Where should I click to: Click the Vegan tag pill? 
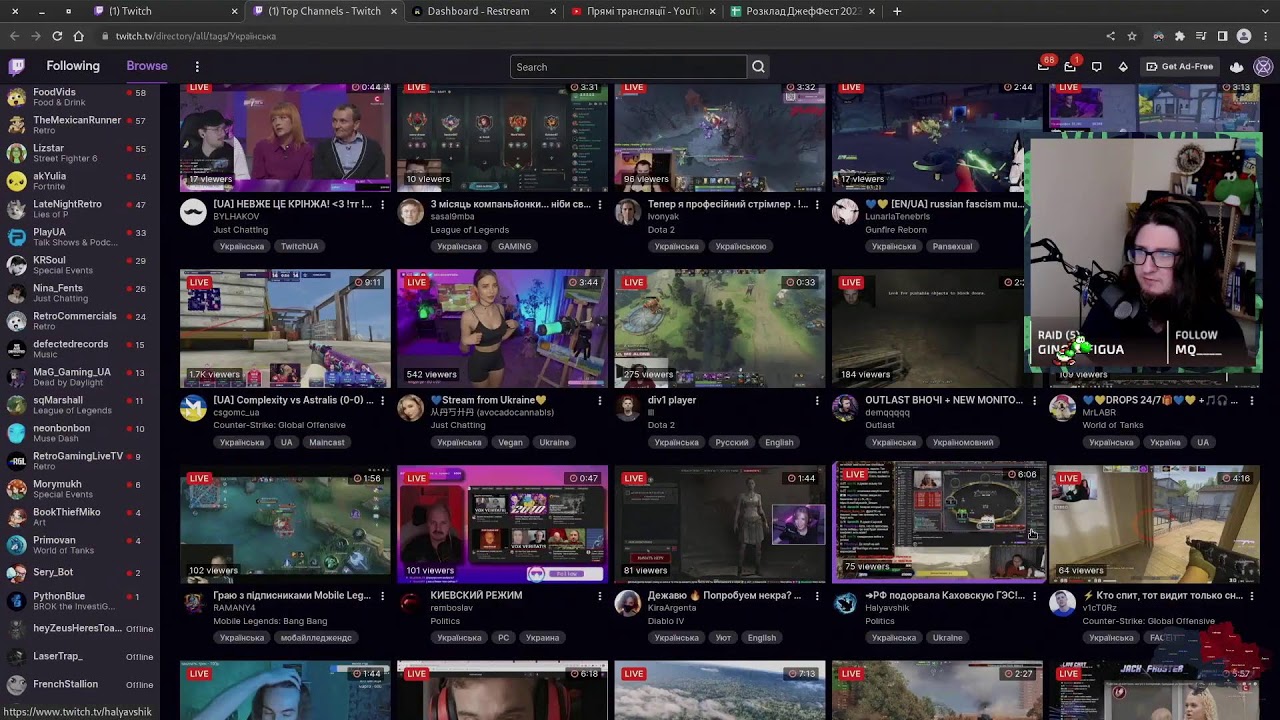510,442
